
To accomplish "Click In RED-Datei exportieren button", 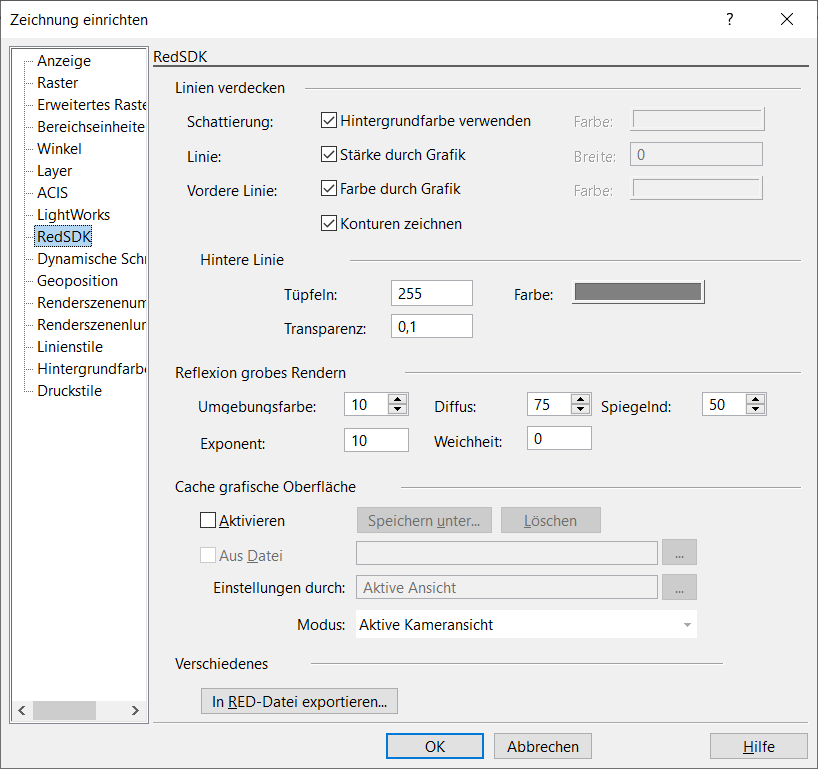I will [299, 701].
